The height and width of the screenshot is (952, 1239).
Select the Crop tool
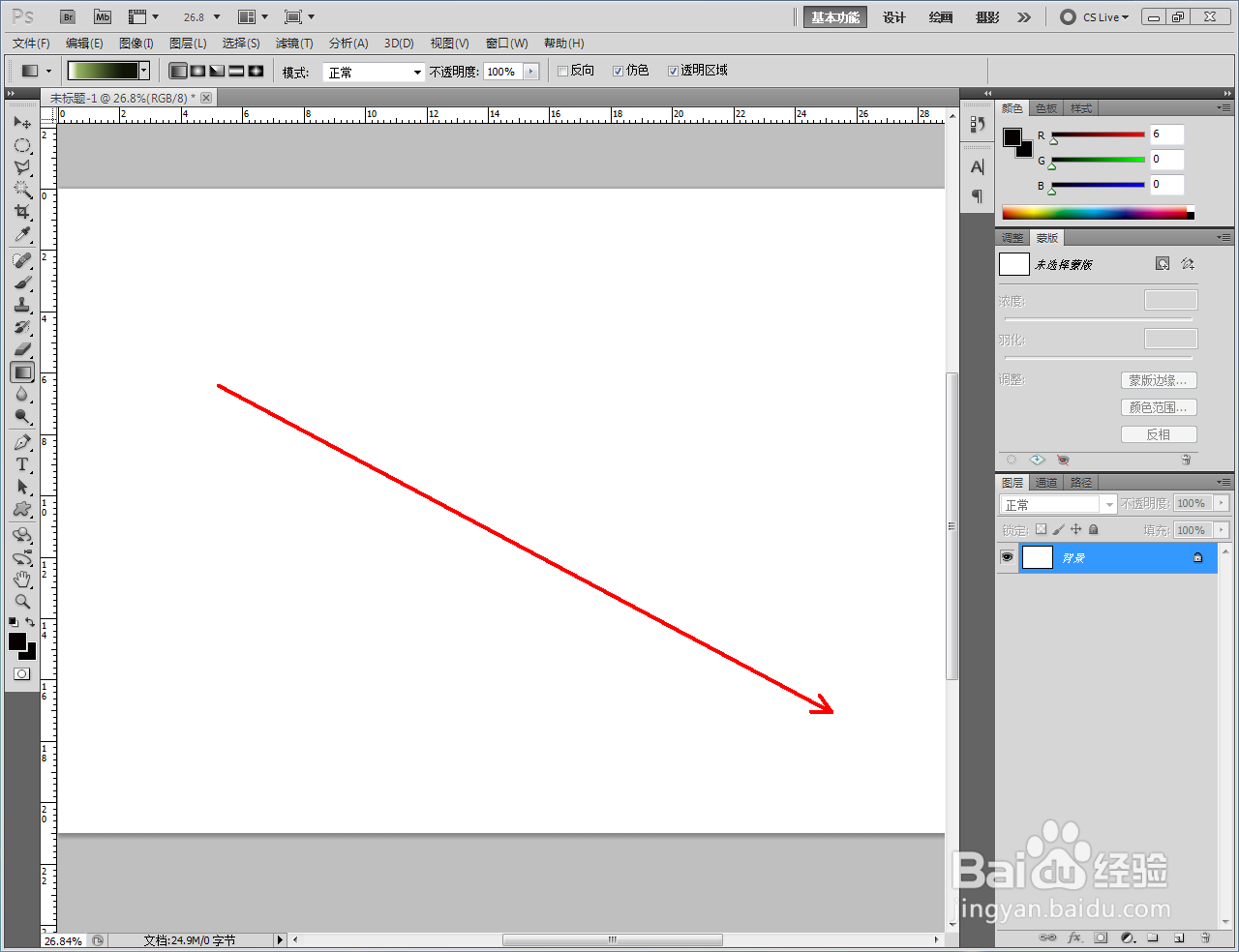22,212
